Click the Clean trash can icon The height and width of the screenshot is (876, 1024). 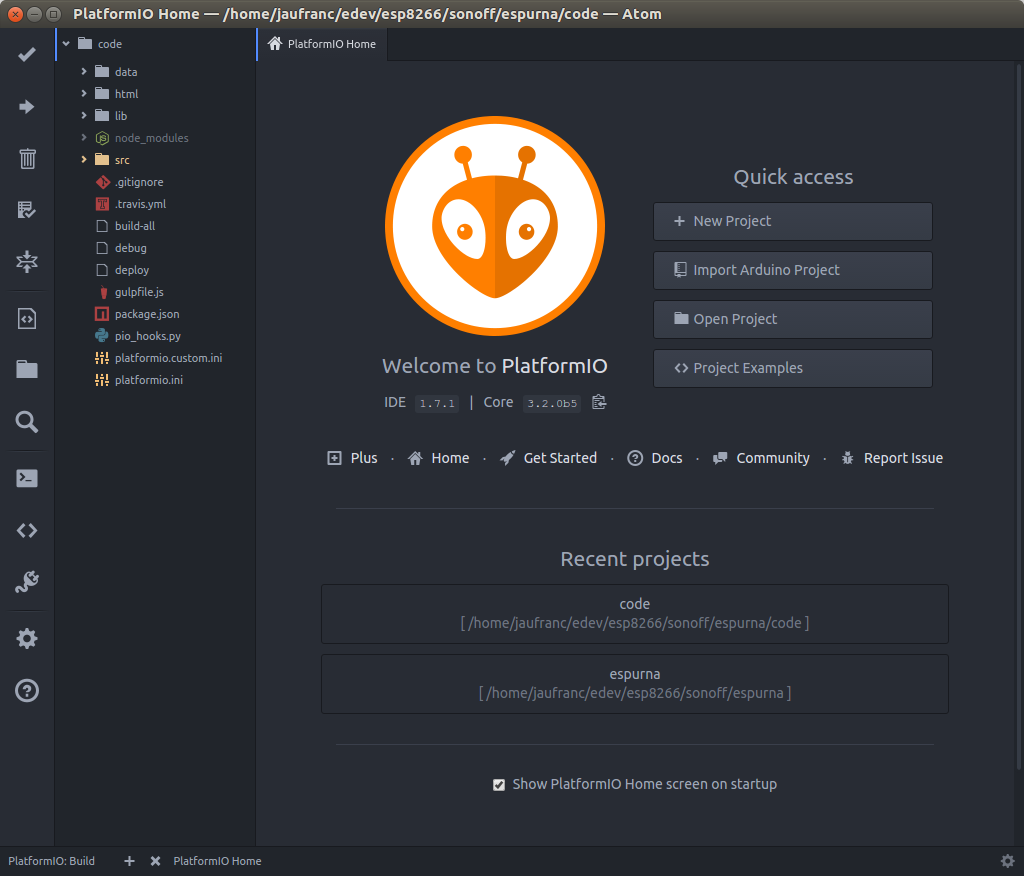pyautogui.click(x=27, y=158)
